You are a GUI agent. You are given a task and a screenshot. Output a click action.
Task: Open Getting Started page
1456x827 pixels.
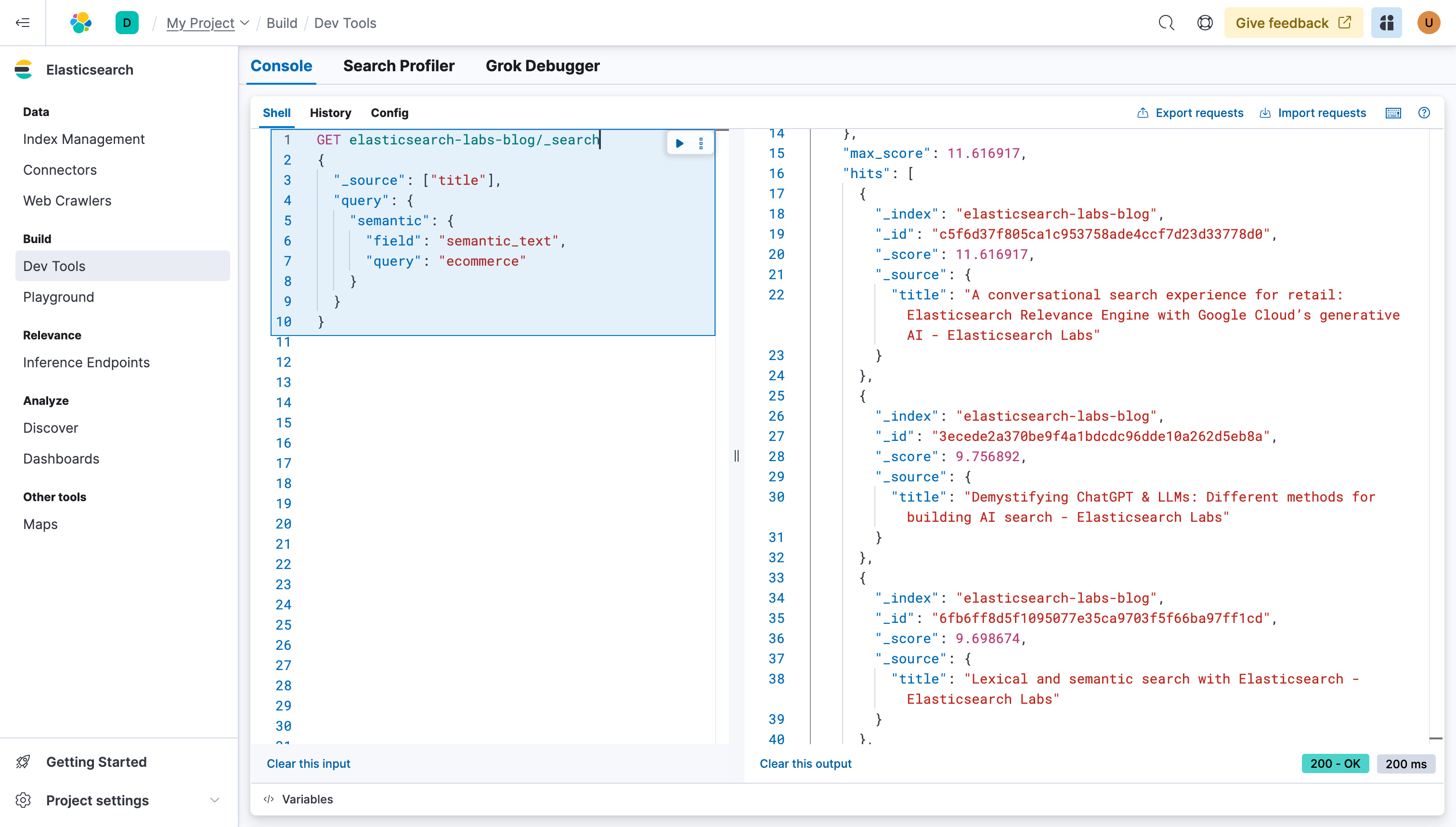[x=96, y=762]
